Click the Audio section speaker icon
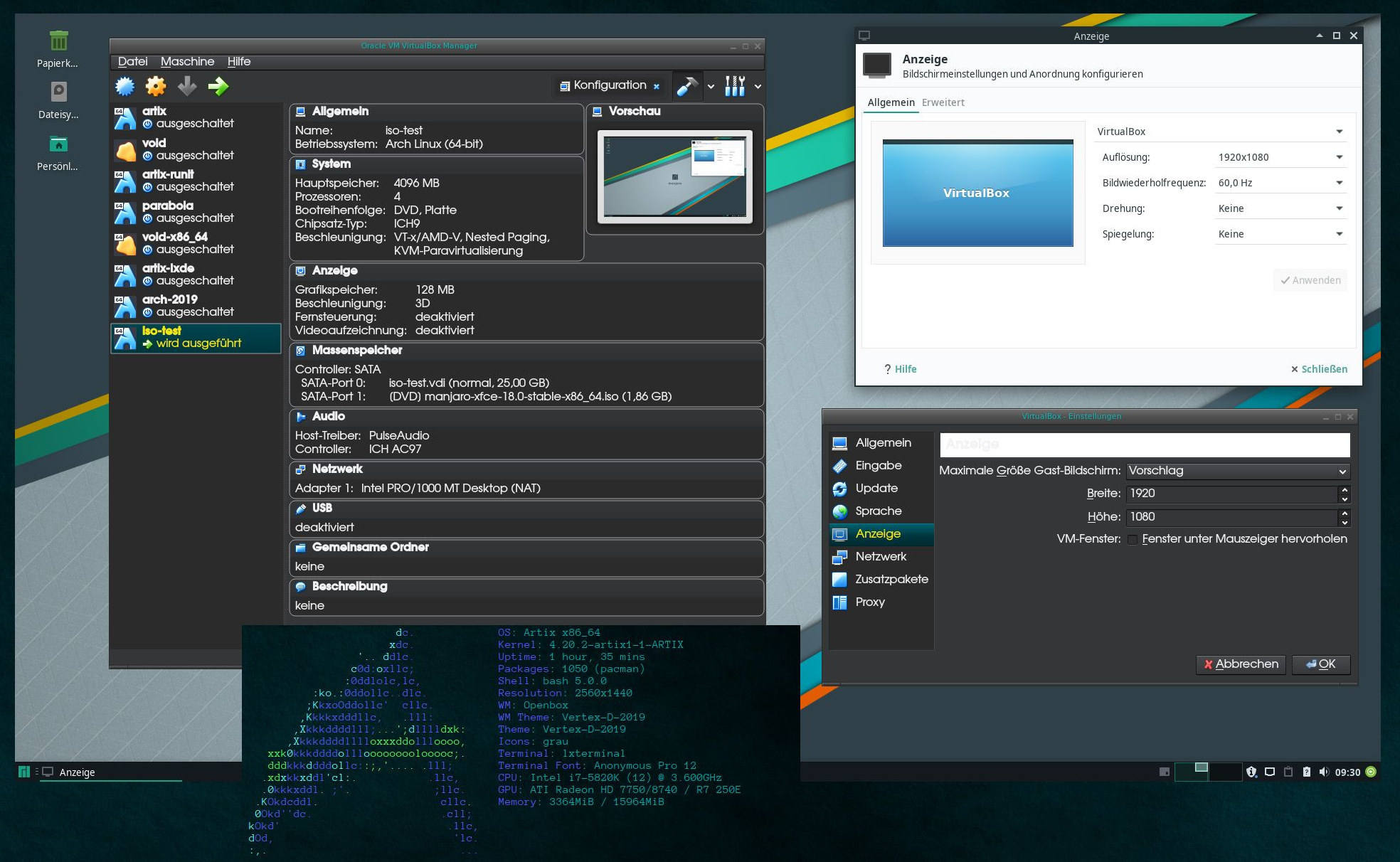Screen dimensions: 1400x862 [301, 417]
